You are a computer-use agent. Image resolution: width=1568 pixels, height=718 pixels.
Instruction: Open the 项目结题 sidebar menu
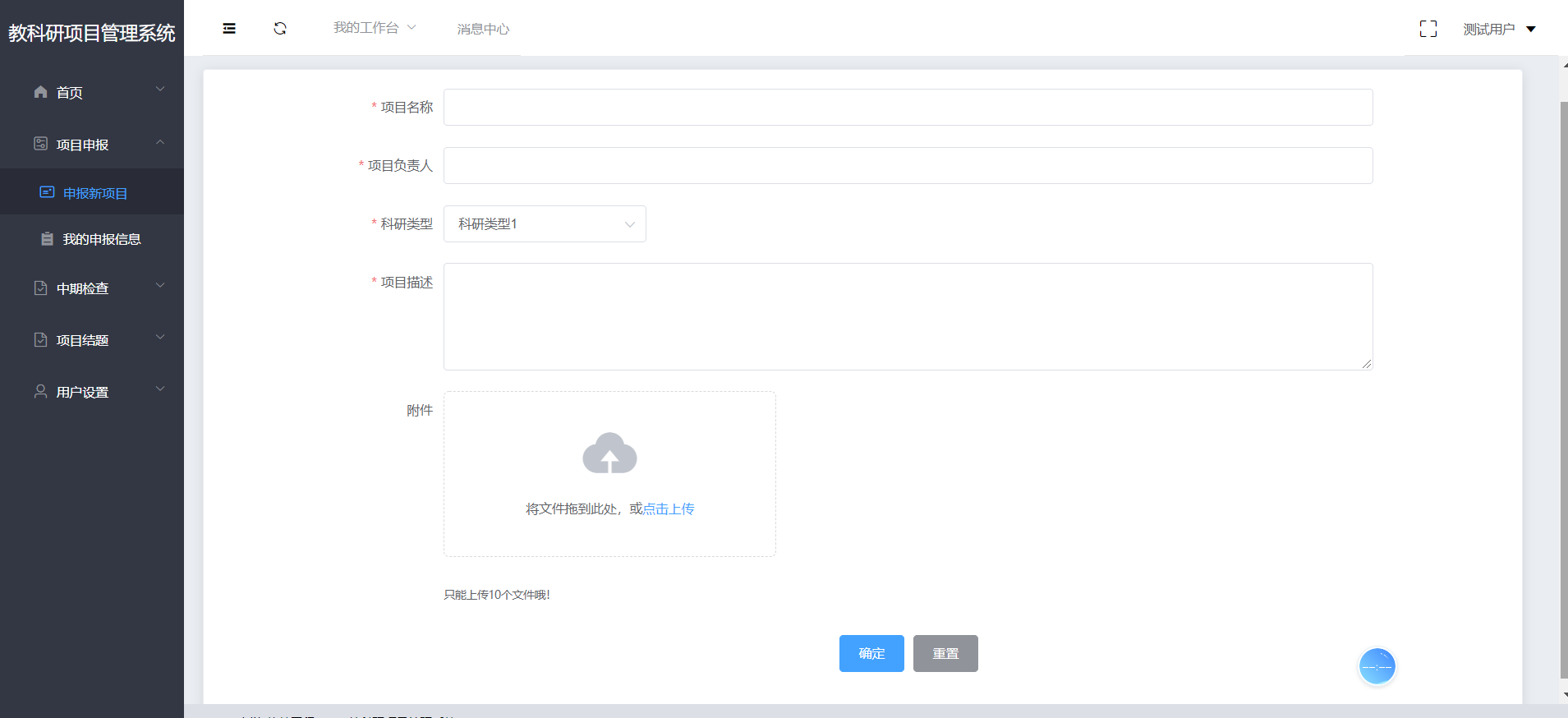click(x=92, y=340)
